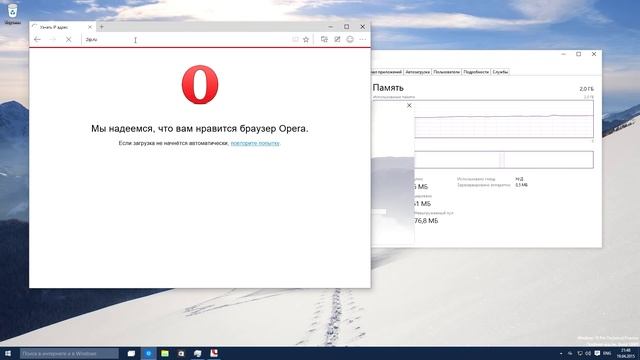Open the Recycle Bin desktop icon
The height and width of the screenshot is (360, 640).
13,14
